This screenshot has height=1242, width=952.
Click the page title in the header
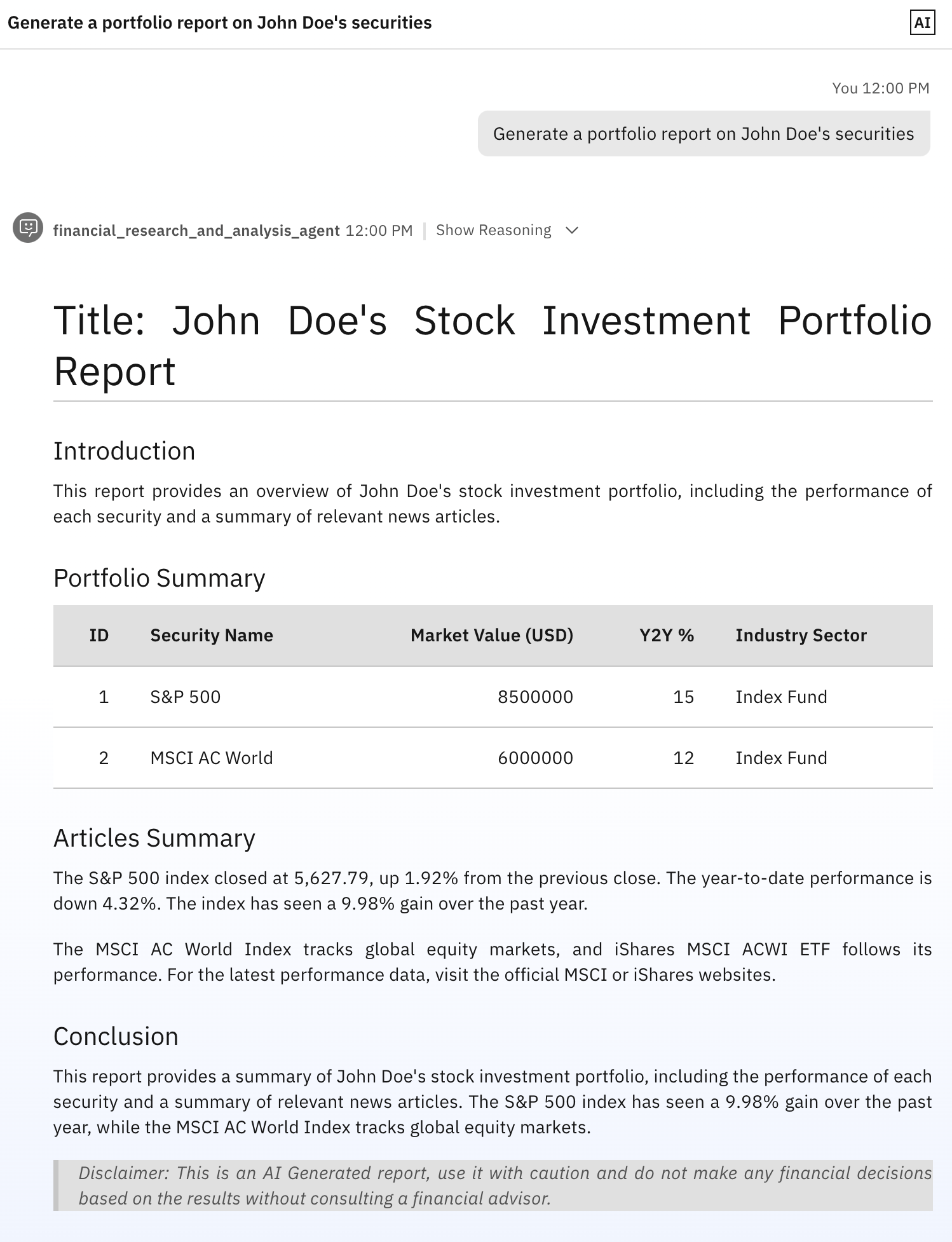[x=219, y=23]
